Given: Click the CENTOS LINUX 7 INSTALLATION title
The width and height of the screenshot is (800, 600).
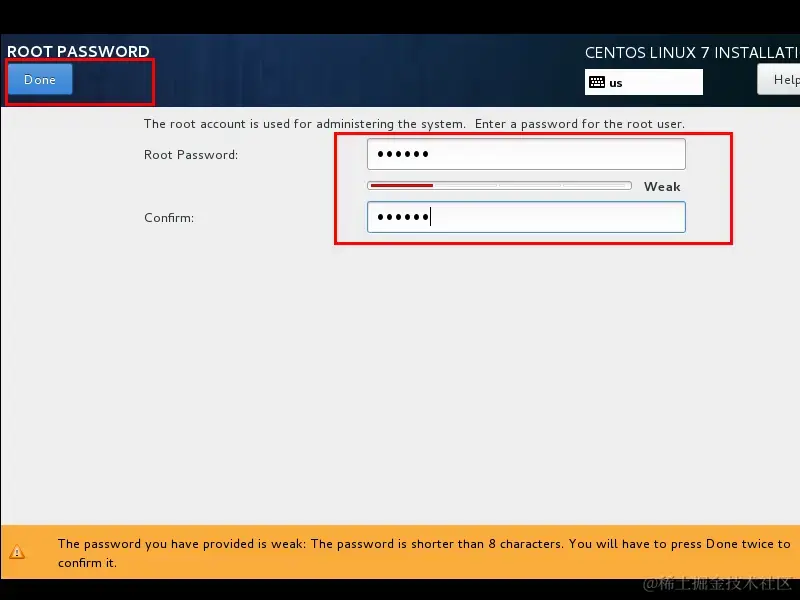Looking at the screenshot, I should pyautogui.click(x=692, y=53).
